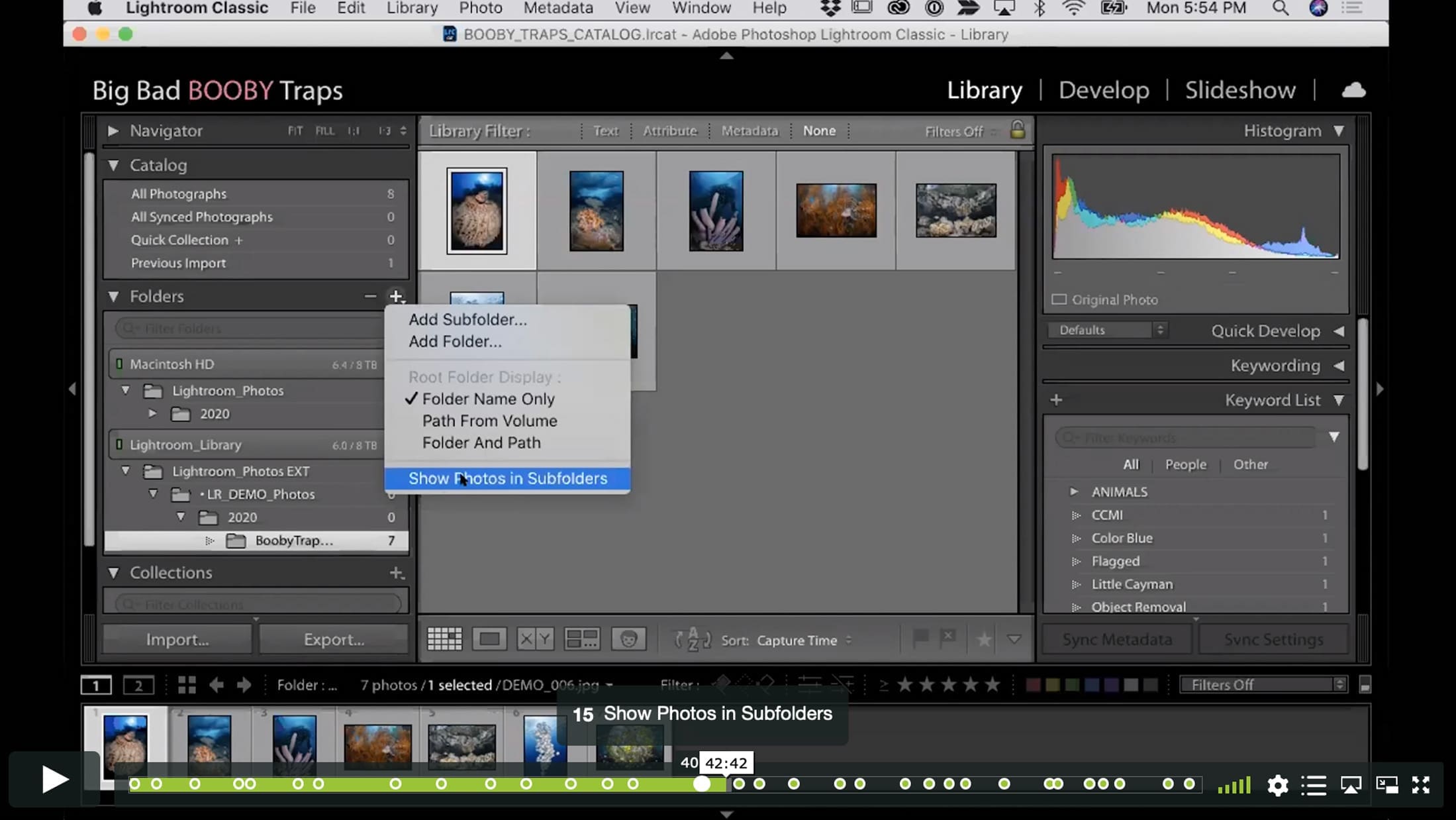Select the red color label swatch
This screenshot has width=1456, height=820.
pyautogui.click(x=1032, y=685)
